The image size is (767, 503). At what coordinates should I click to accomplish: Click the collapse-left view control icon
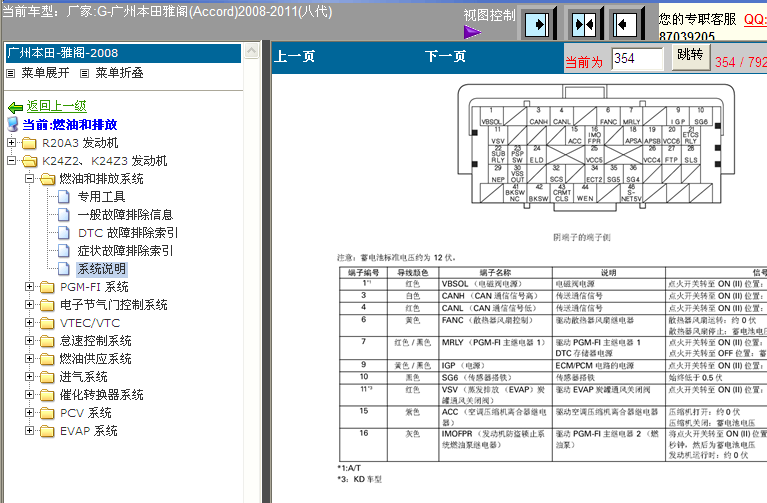(x=624, y=24)
